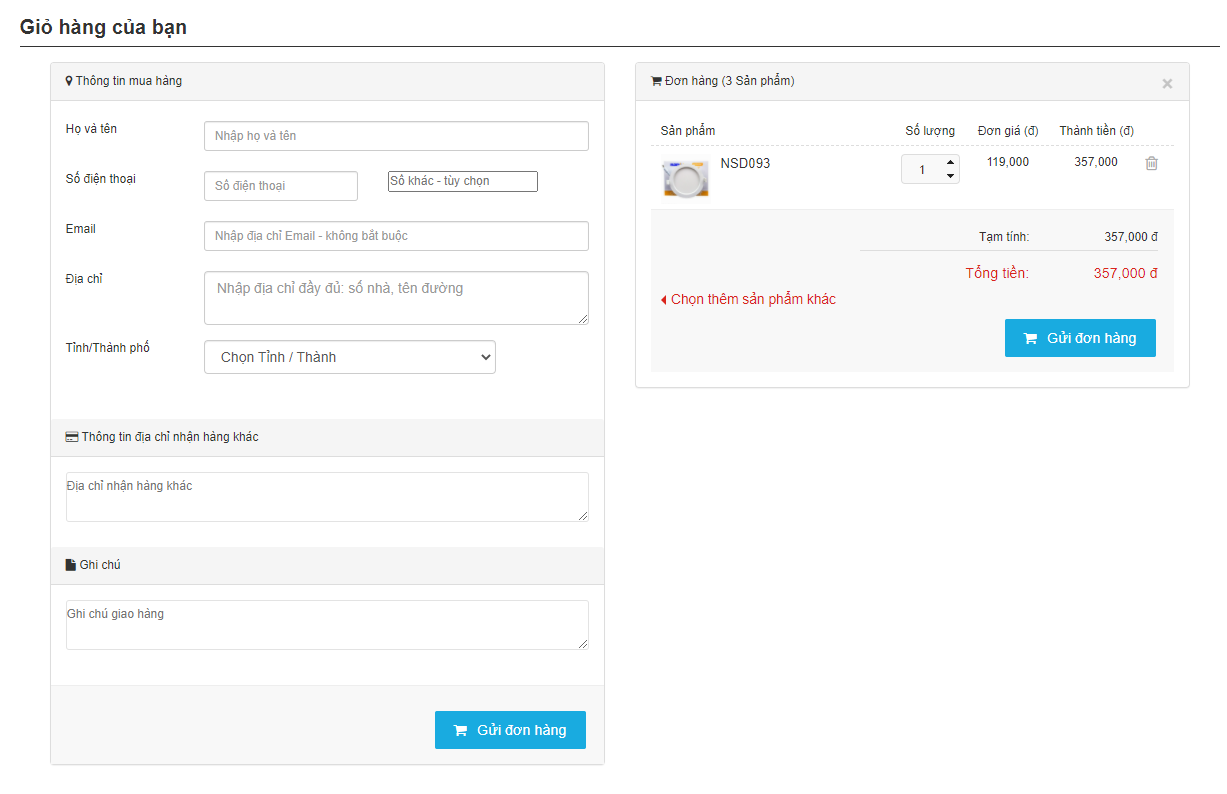Open the Tỉnh/Thành phố dropdown
1227x794 pixels.
[x=349, y=357]
